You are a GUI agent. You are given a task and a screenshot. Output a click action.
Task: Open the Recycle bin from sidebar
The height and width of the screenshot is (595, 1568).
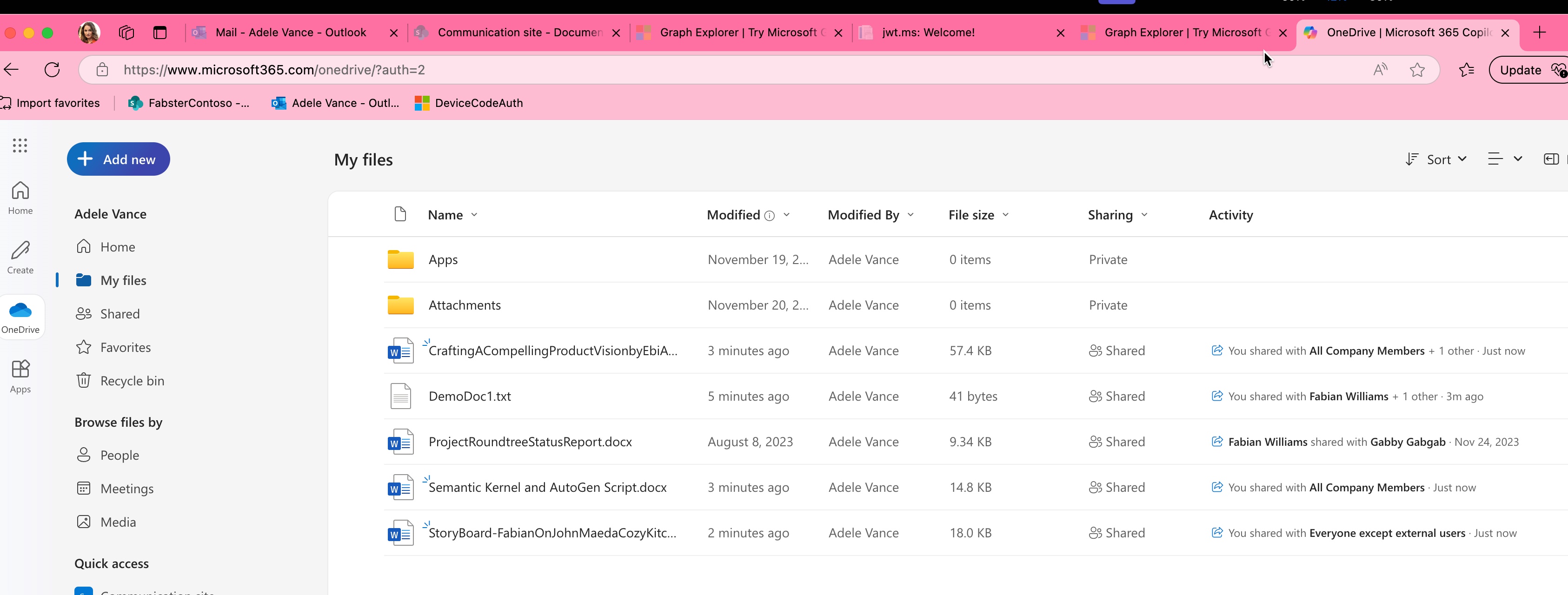pos(132,380)
